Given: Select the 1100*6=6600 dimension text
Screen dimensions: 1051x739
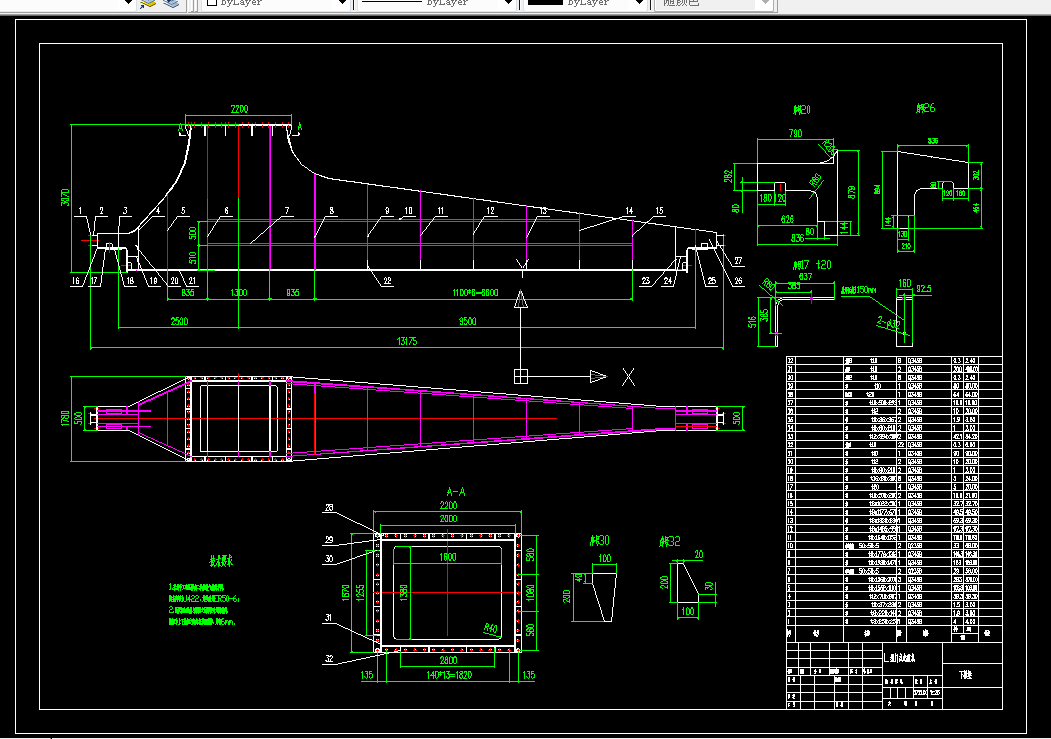Looking at the screenshot, I should [x=475, y=293].
